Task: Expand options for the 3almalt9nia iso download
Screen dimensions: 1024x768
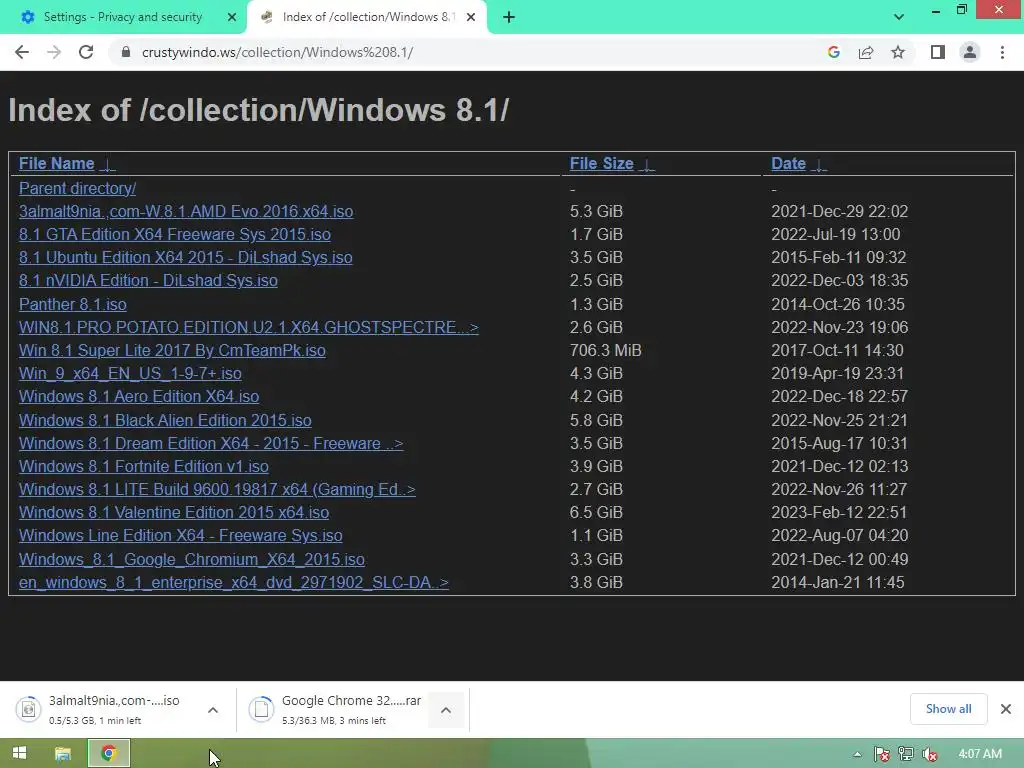Action: pyautogui.click(x=213, y=709)
